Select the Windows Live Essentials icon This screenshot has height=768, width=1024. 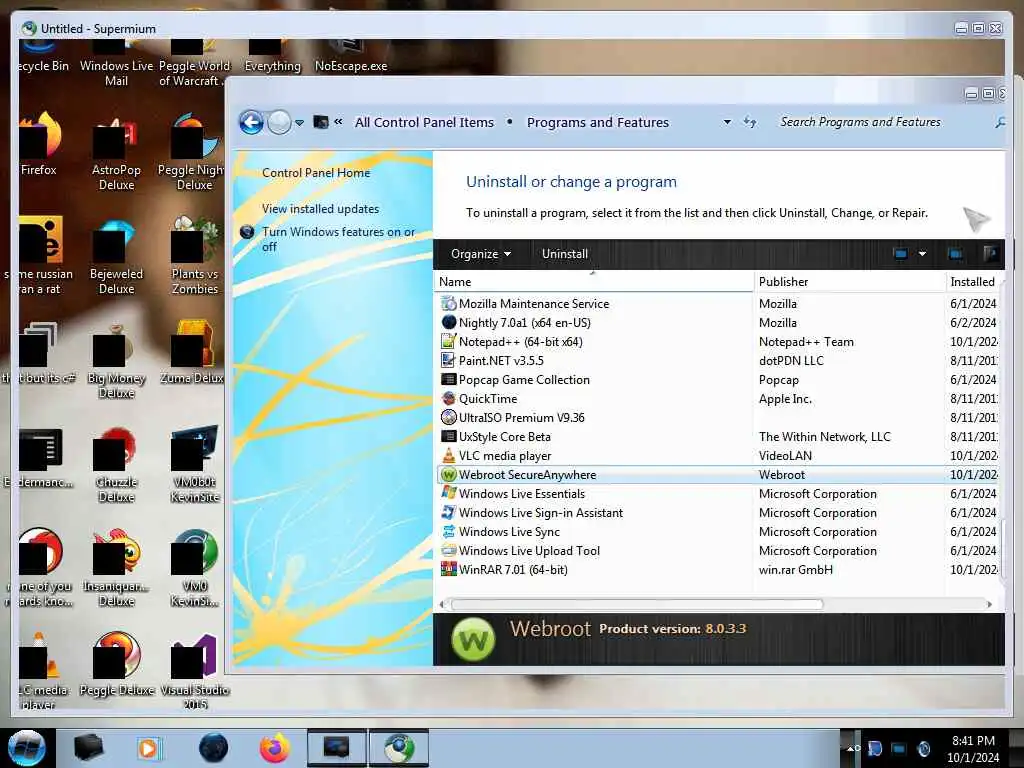pos(449,493)
